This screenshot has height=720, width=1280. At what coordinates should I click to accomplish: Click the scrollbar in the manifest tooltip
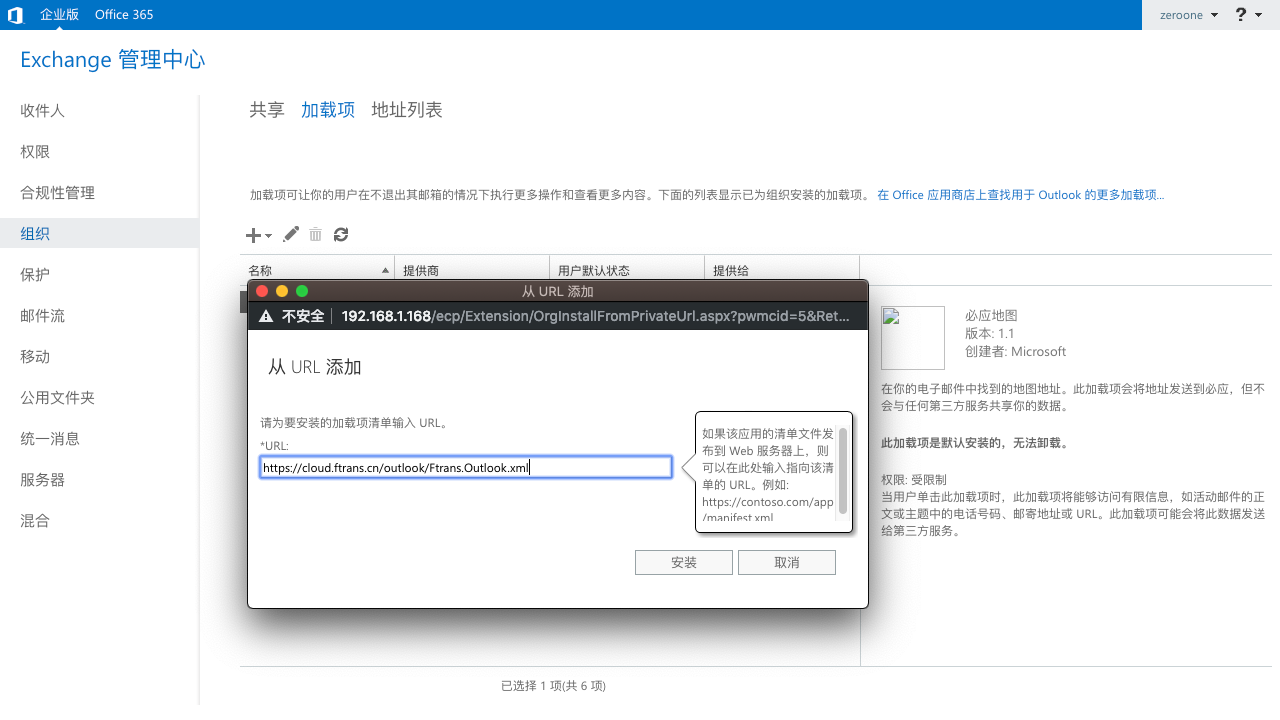point(842,472)
